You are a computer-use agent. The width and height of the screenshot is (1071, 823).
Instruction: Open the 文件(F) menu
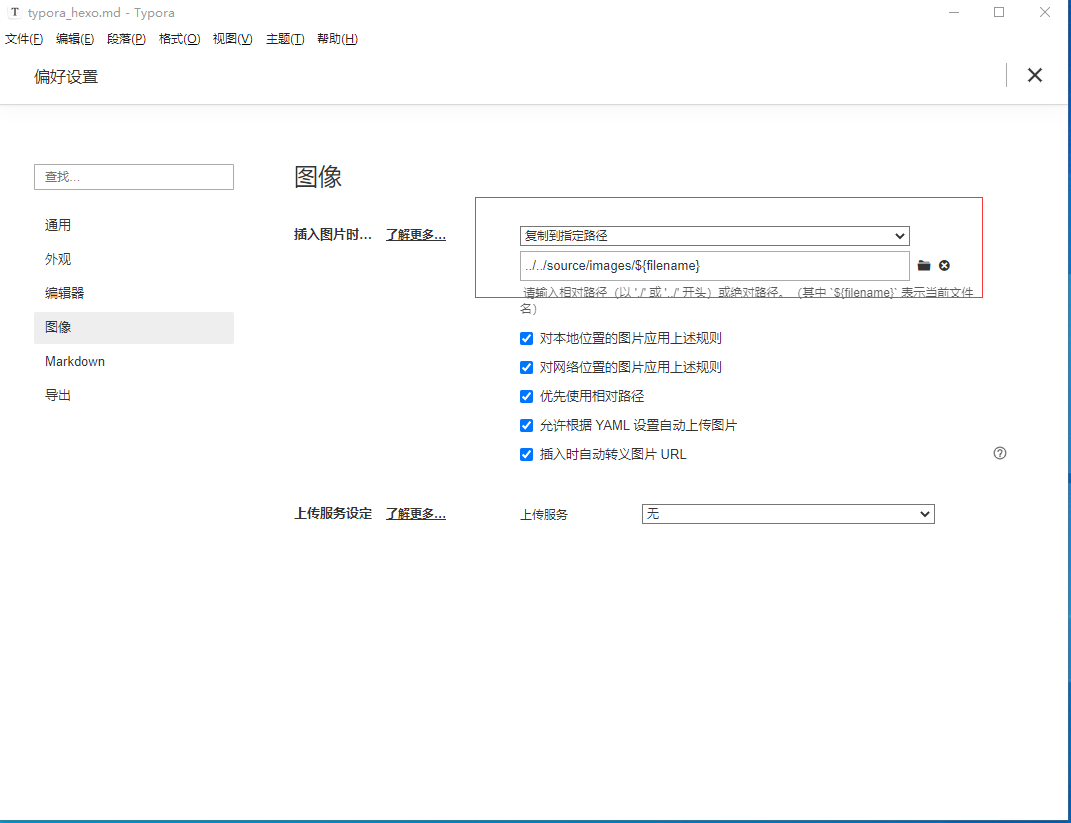click(x=24, y=39)
